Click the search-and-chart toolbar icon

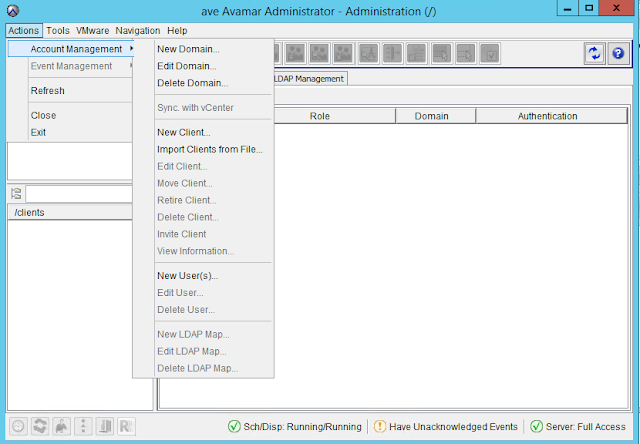pos(368,53)
